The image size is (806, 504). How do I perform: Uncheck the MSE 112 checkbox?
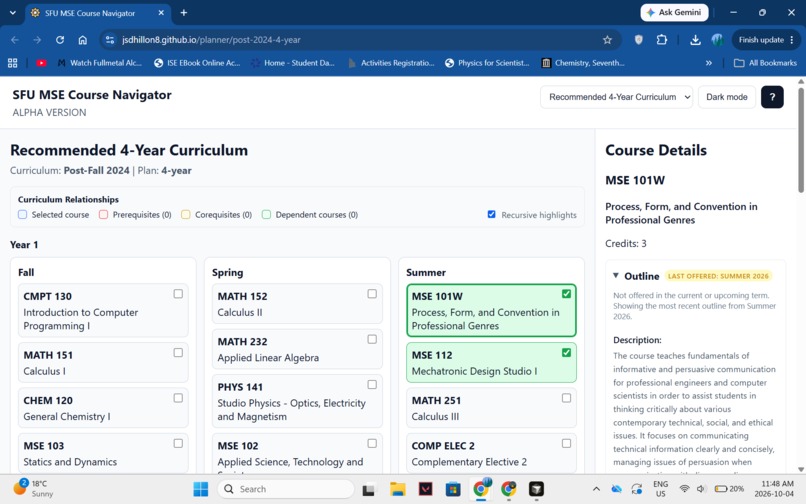coord(566,352)
